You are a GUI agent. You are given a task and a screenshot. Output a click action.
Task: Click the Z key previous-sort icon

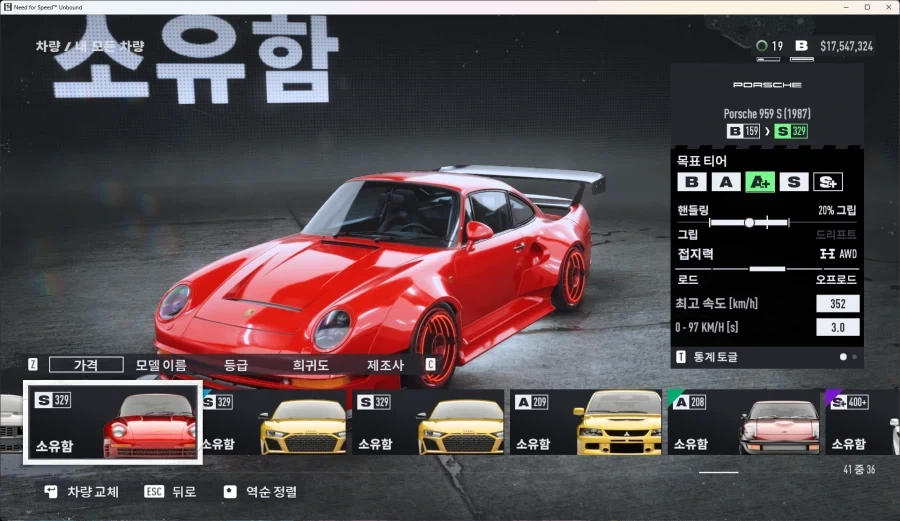33,364
